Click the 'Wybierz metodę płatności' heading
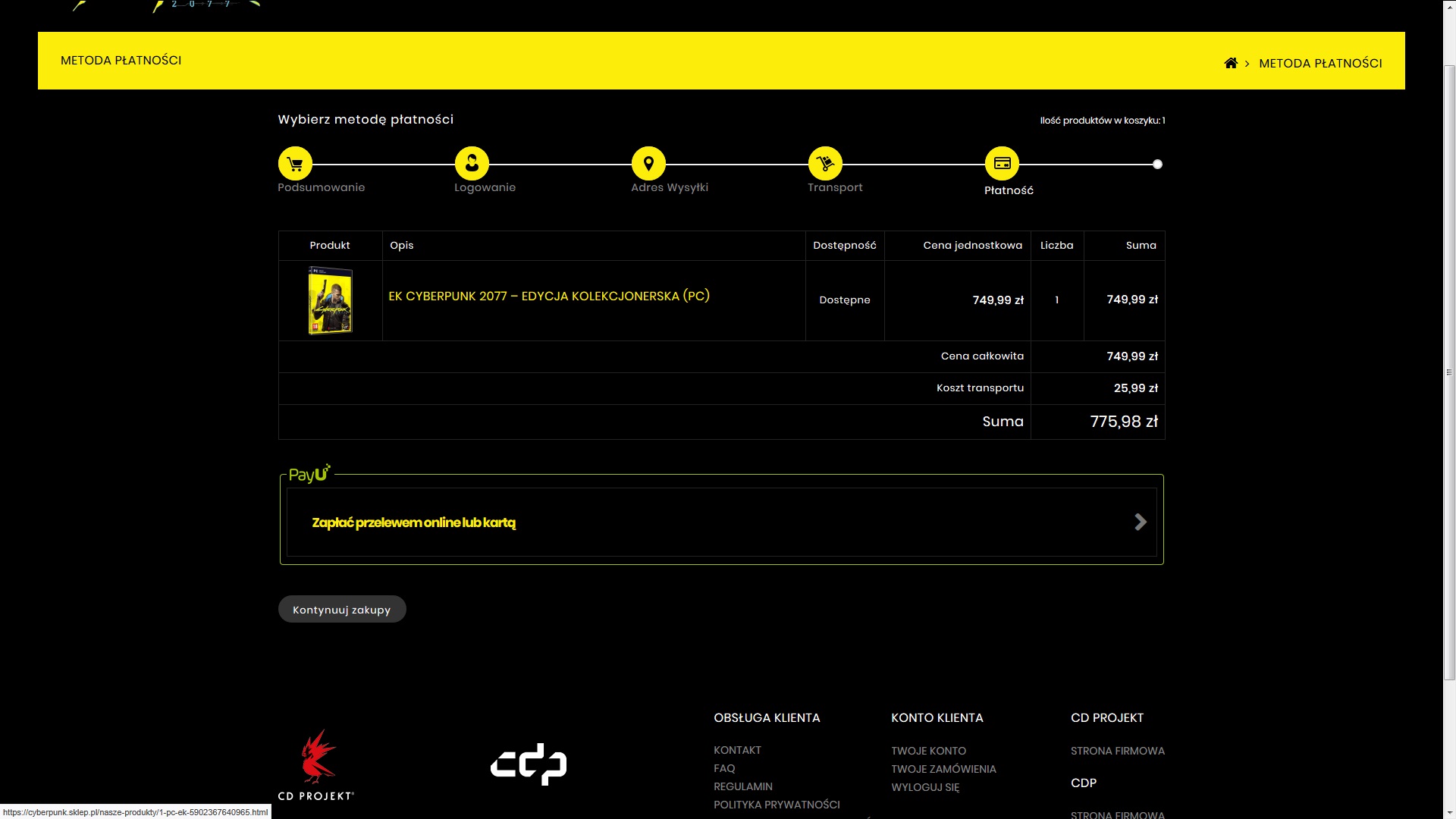The width and height of the screenshot is (1456, 819). pos(366,119)
